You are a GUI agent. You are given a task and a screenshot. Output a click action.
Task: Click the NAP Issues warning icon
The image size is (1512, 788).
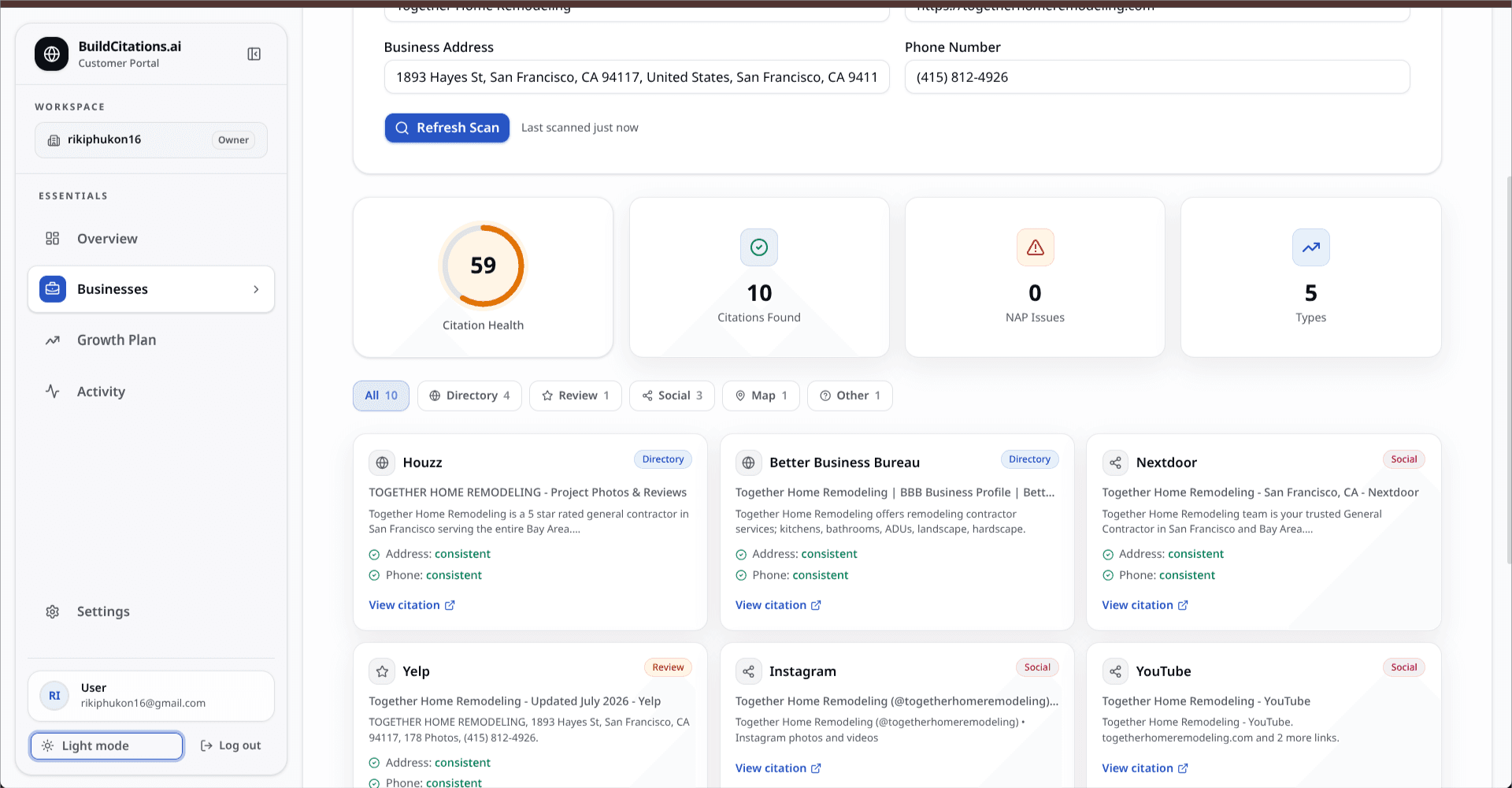coord(1035,247)
